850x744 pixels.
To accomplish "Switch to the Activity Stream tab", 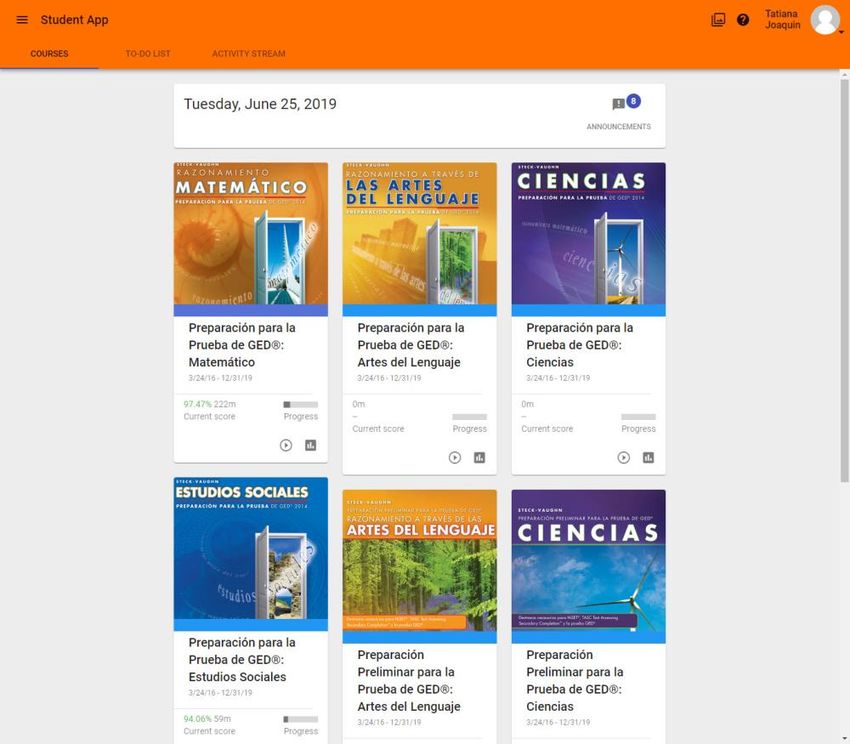I will (248, 54).
